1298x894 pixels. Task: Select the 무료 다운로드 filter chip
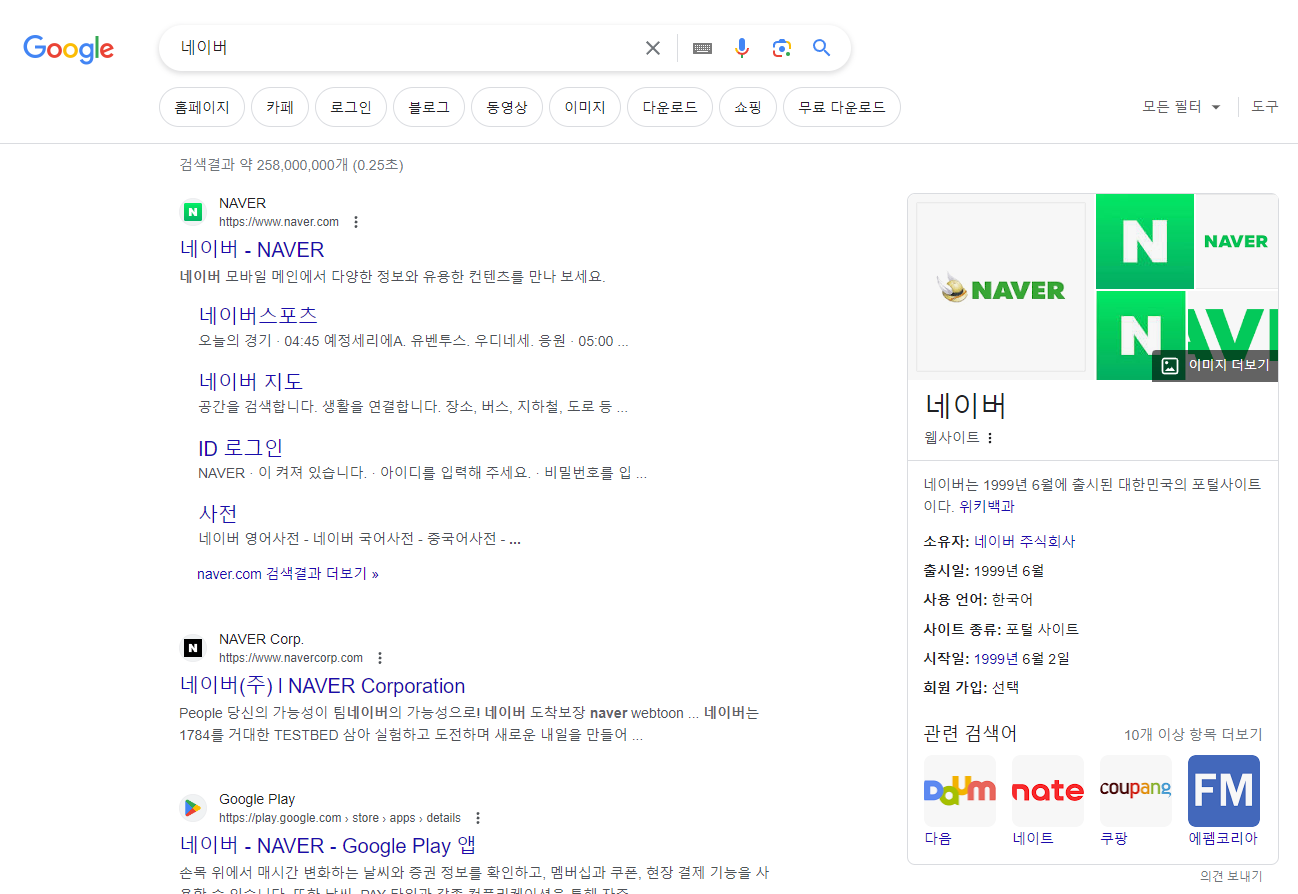[x=842, y=107]
